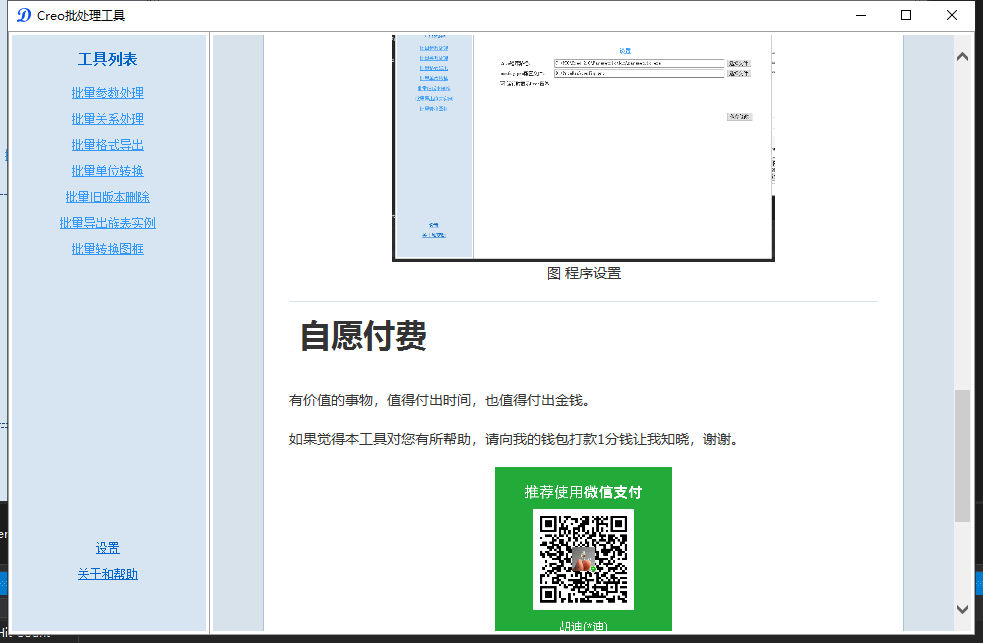
Task: Open 批量转换图框 tool
Action: pyautogui.click(x=107, y=249)
